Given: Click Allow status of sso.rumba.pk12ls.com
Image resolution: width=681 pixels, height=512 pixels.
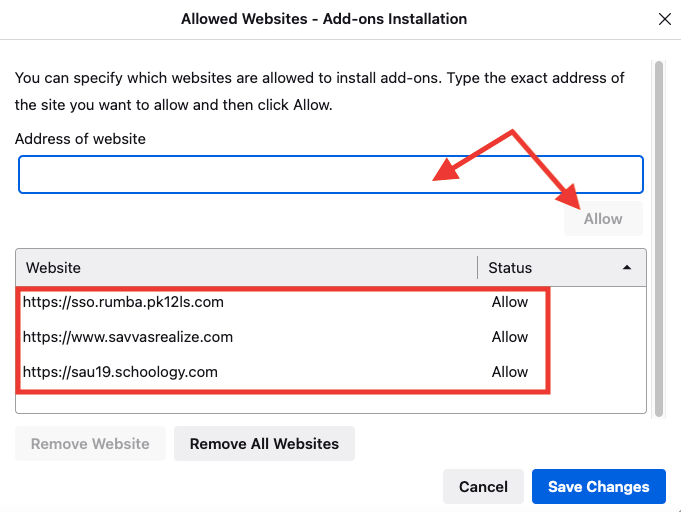Looking at the screenshot, I should click(x=509, y=302).
